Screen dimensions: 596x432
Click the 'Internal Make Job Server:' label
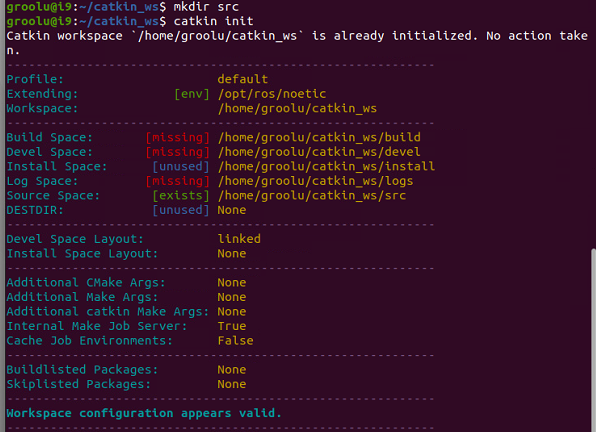(x=97, y=326)
